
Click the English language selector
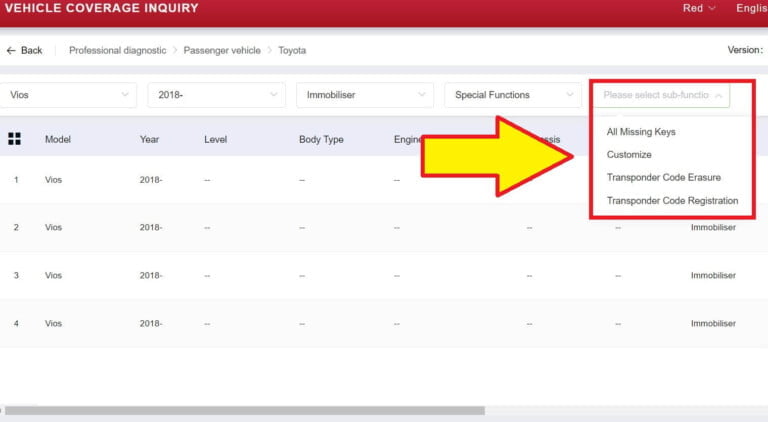[x=751, y=8]
